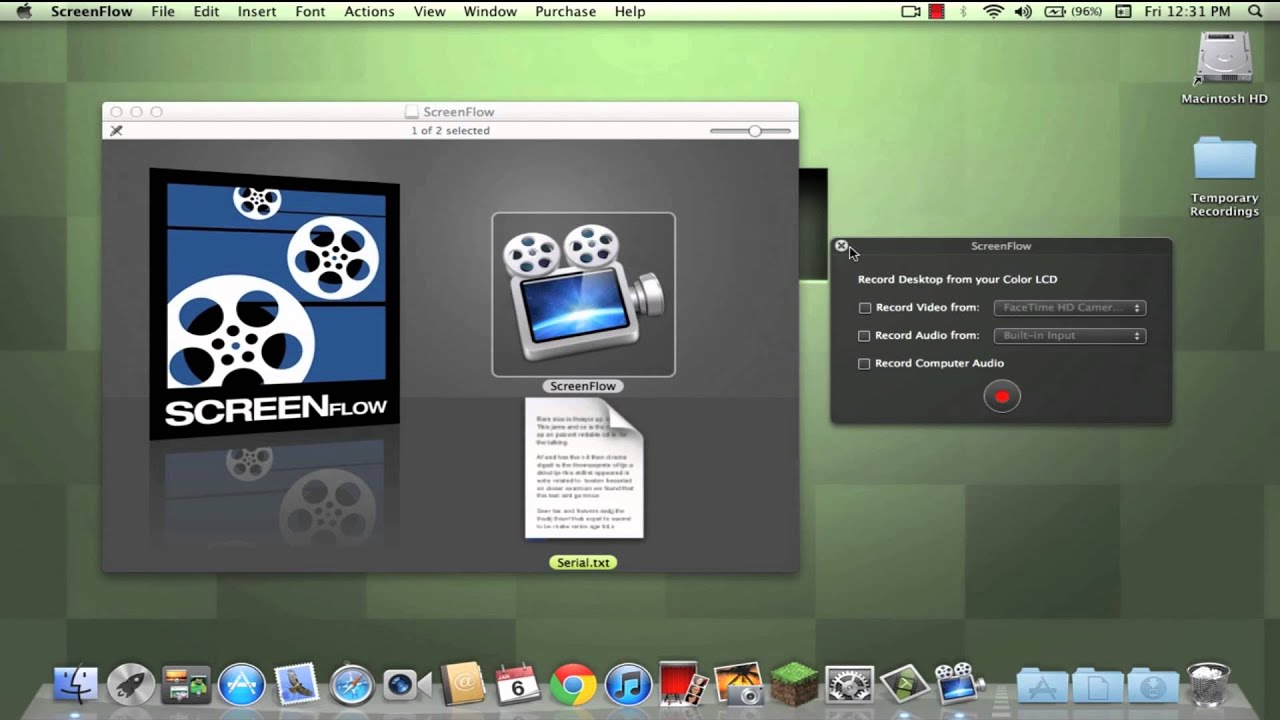Select the ScreenFlow application icon in the window
The image size is (1280, 720).
tap(583, 293)
